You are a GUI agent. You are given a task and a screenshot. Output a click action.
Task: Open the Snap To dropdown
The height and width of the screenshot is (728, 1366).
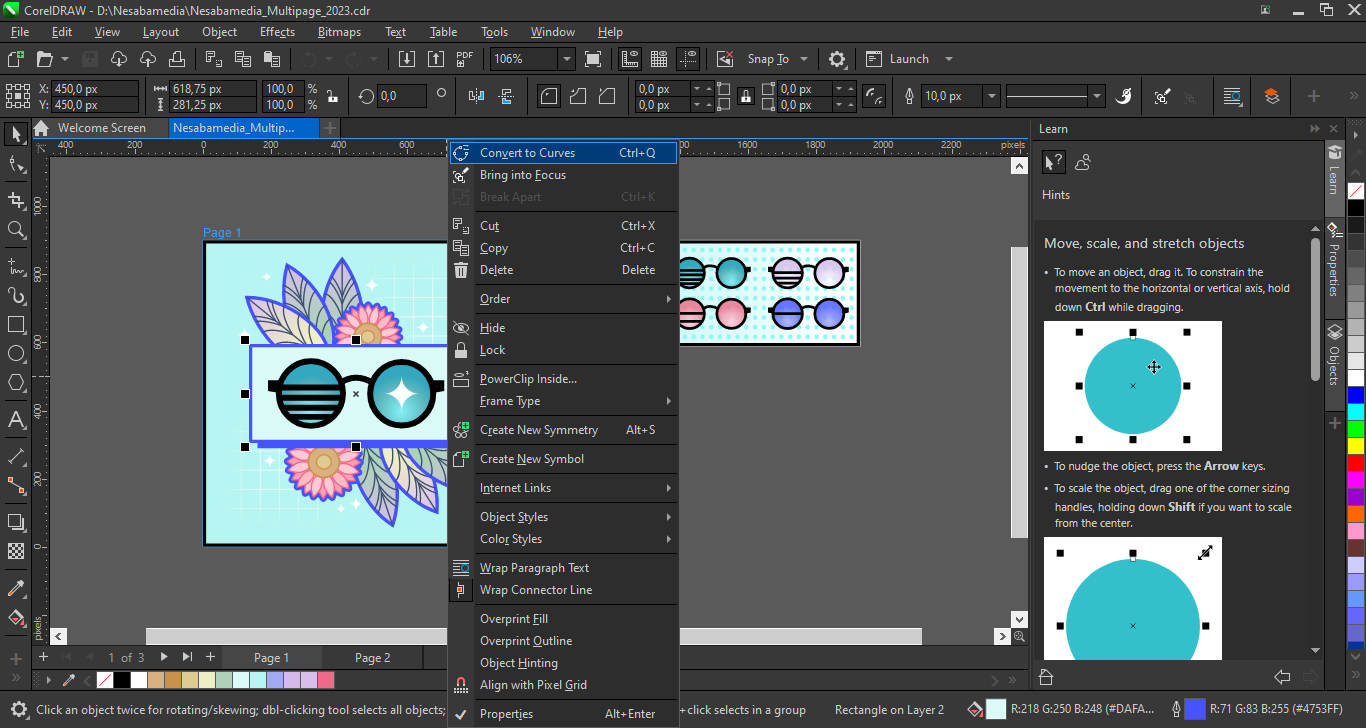[x=803, y=59]
